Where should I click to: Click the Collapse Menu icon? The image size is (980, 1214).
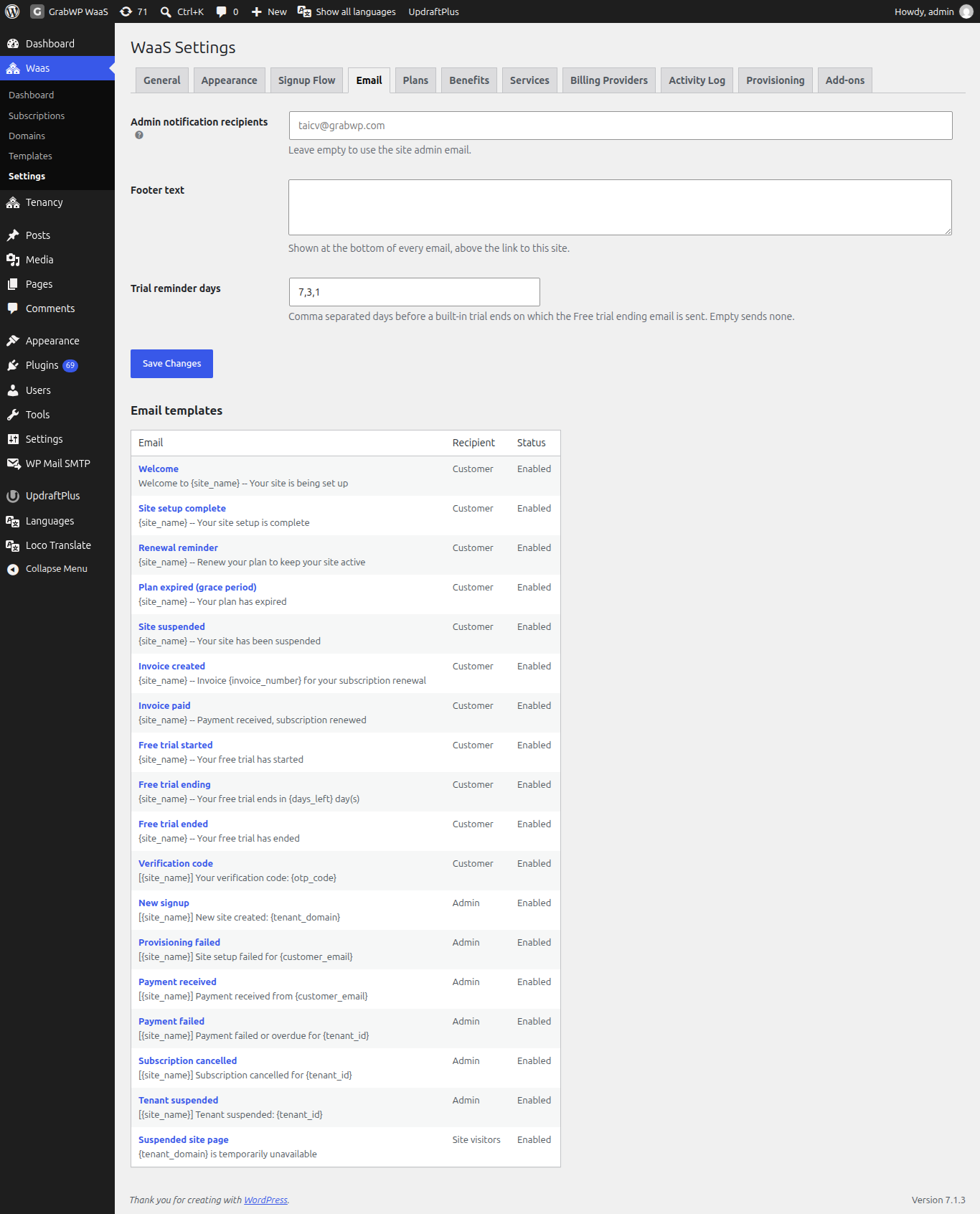coord(13,569)
